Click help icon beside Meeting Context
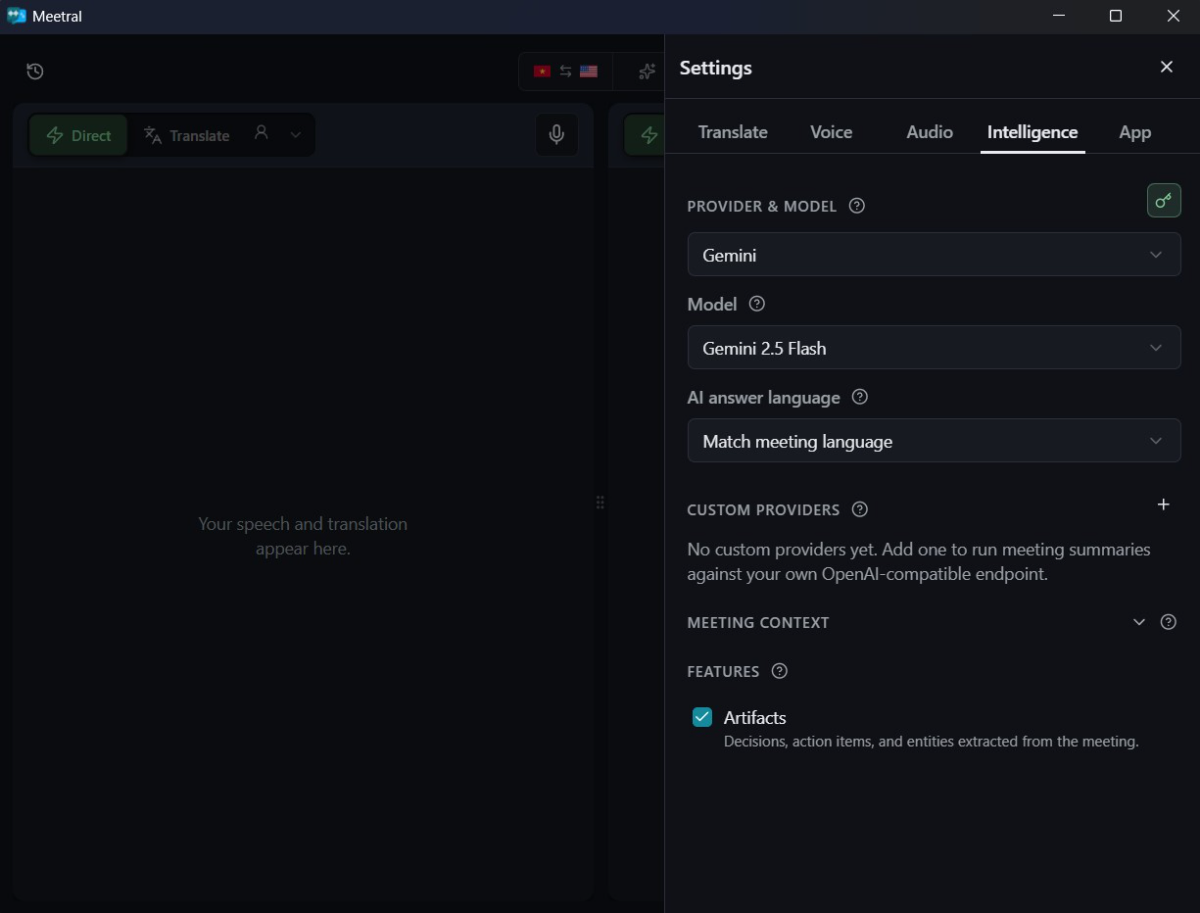This screenshot has height=913, width=1200. coord(1168,622)
